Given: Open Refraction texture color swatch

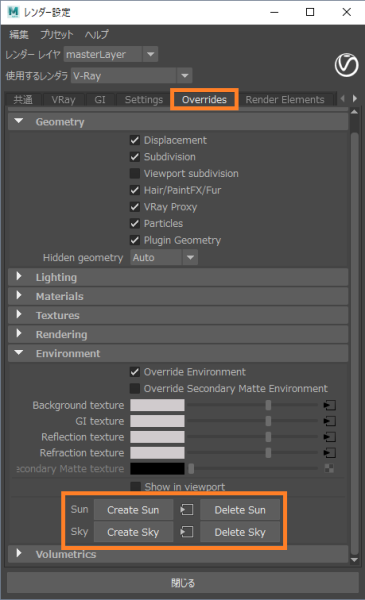Looking at the screenshot, I should 157,453.
